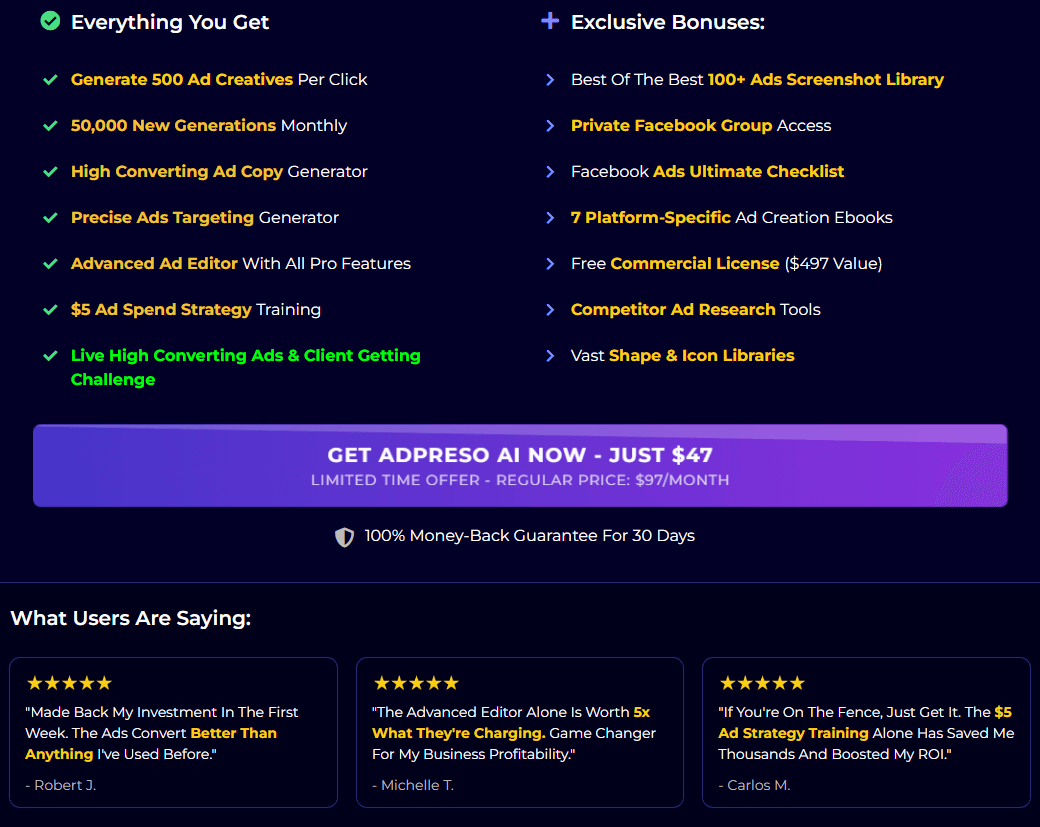Click the checkmark beside $5 Ad Spend Strategy
Image resolution: width=1040 pixels, height=827 pixels.
coord(50,309)
